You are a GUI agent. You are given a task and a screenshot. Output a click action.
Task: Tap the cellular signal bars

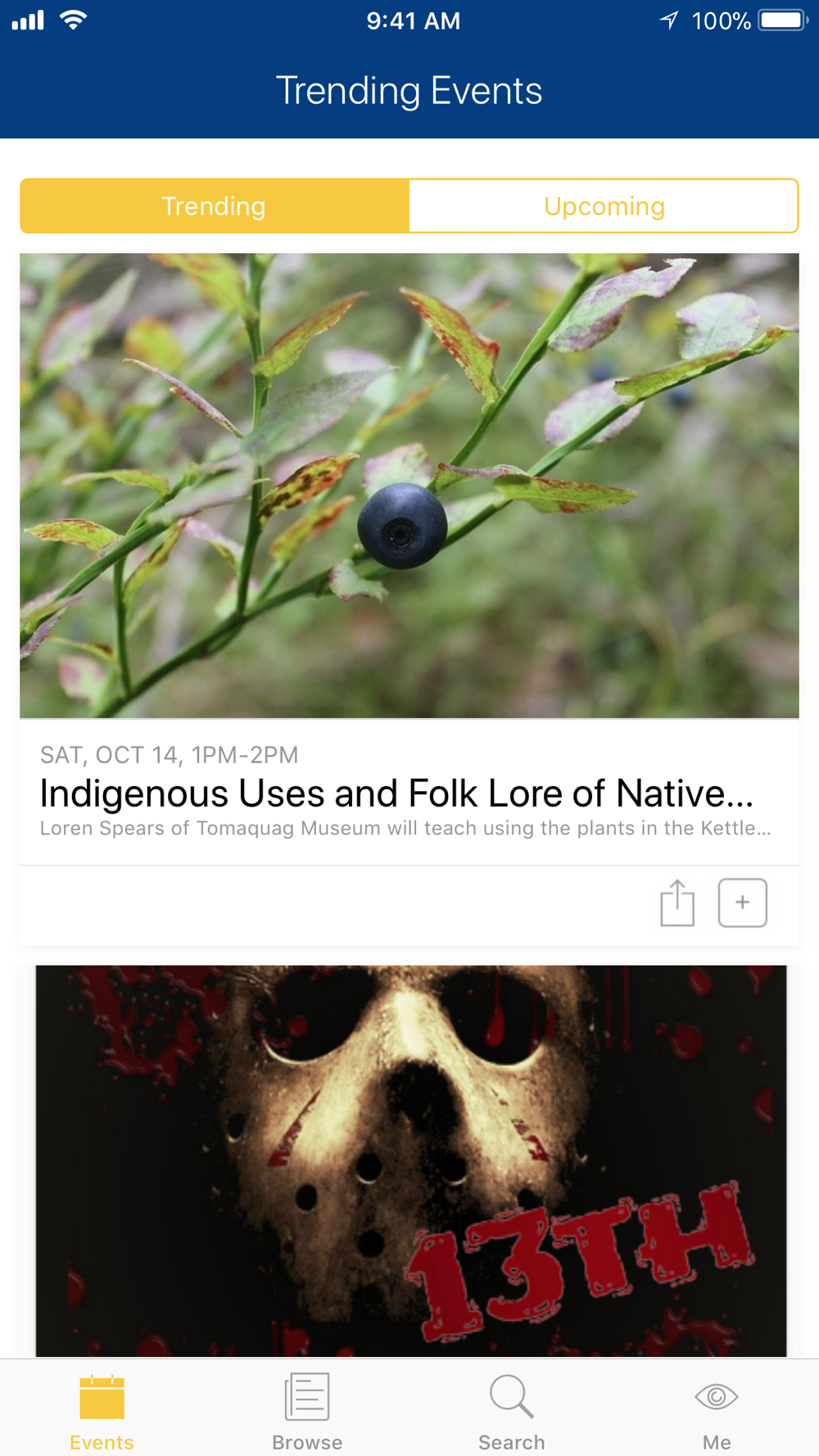click(28, 20)
